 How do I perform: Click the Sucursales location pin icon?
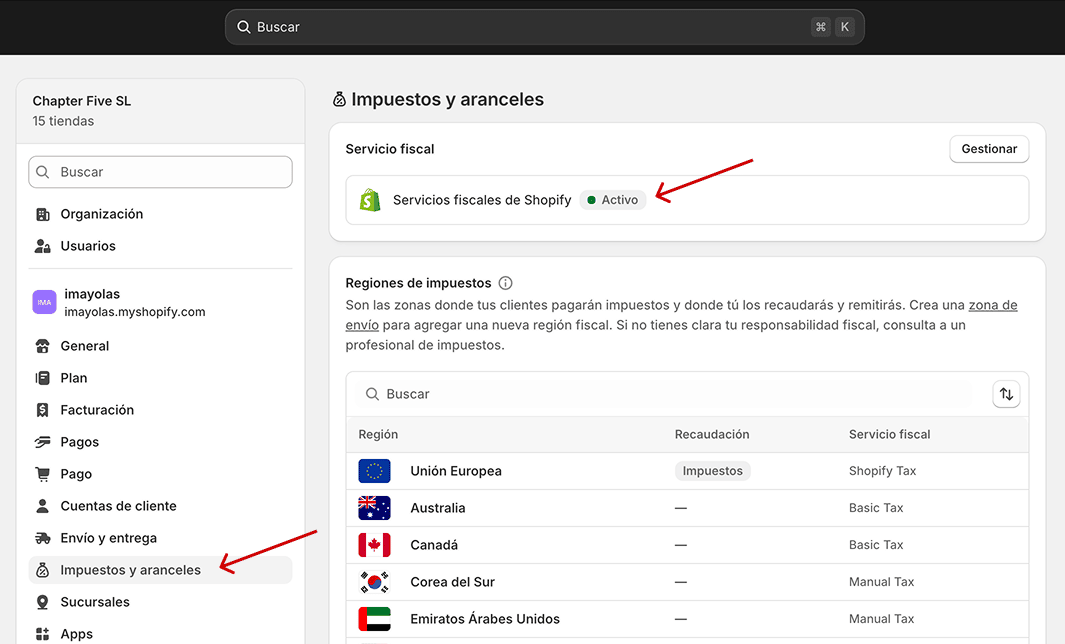coord(43,602)
